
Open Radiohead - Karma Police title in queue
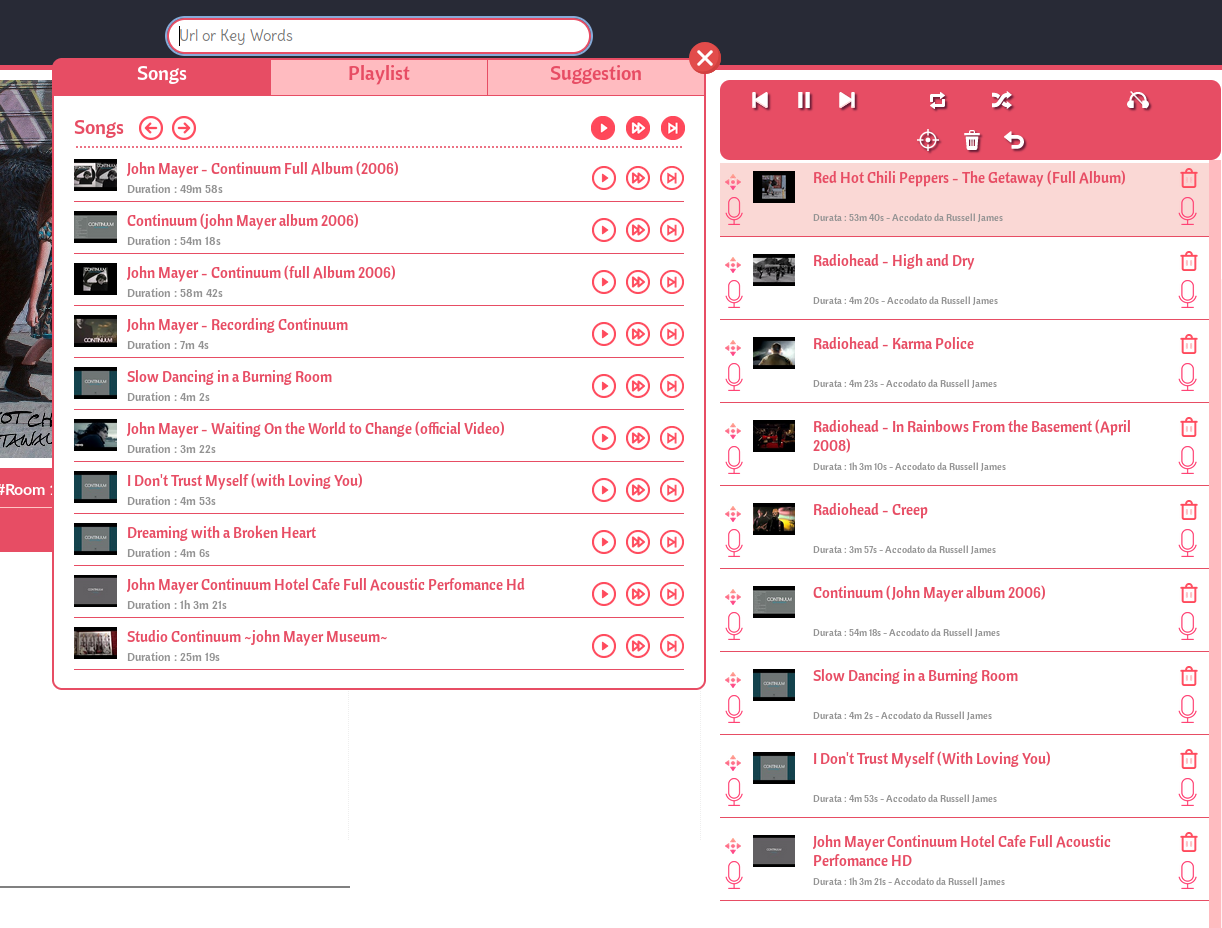click(x=893, y=344)
